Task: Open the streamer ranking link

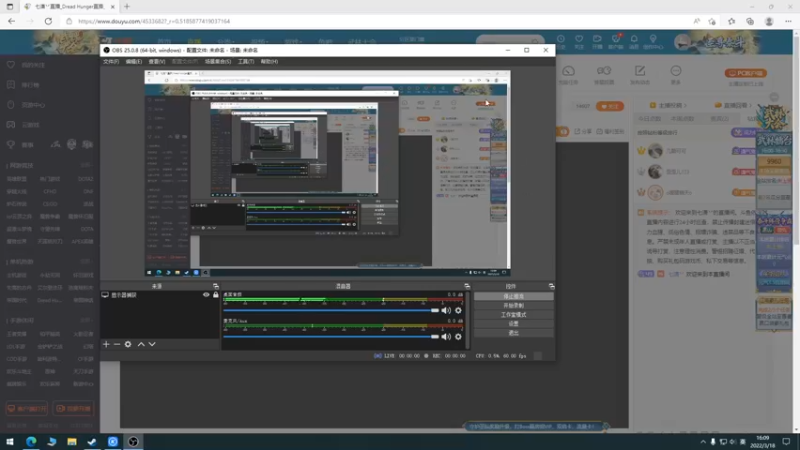Action: (668, 105)
